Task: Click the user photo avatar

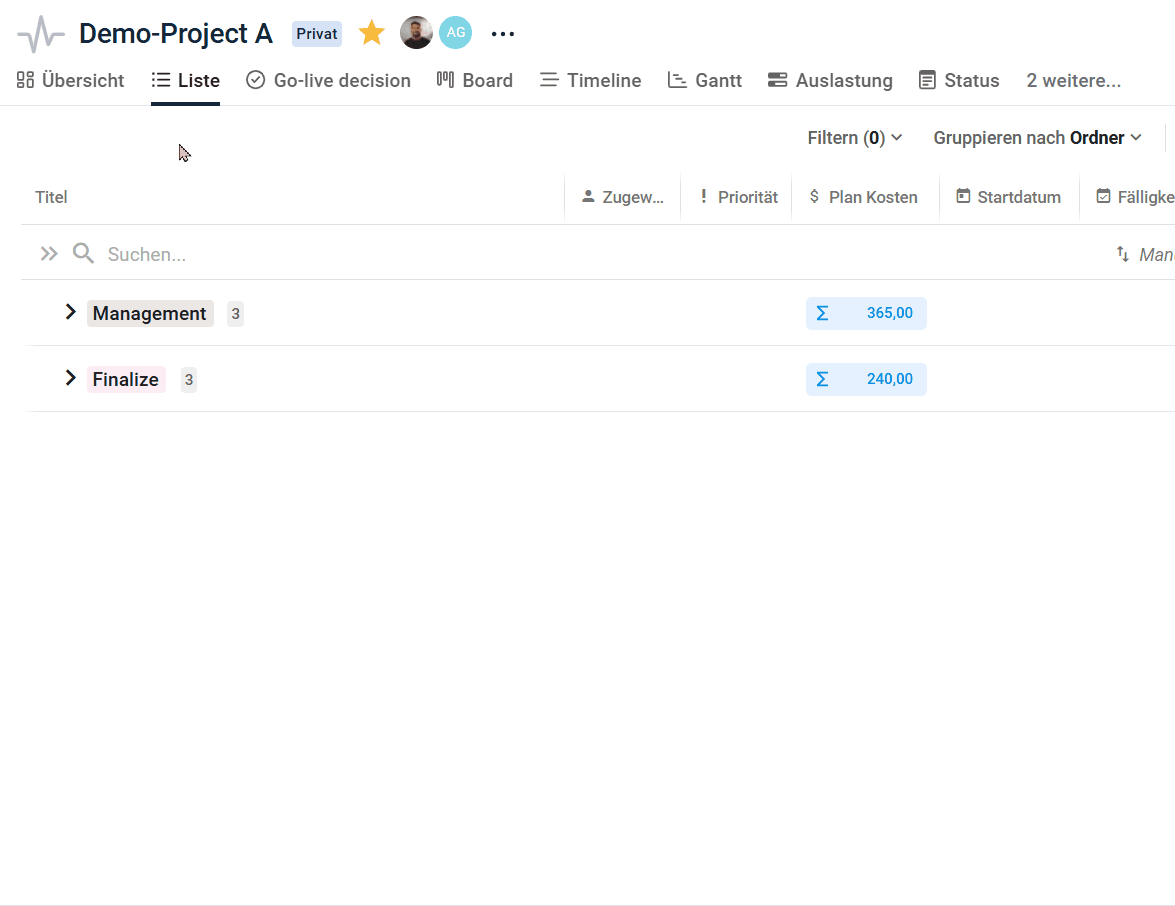Action: [x=416, y=33]
